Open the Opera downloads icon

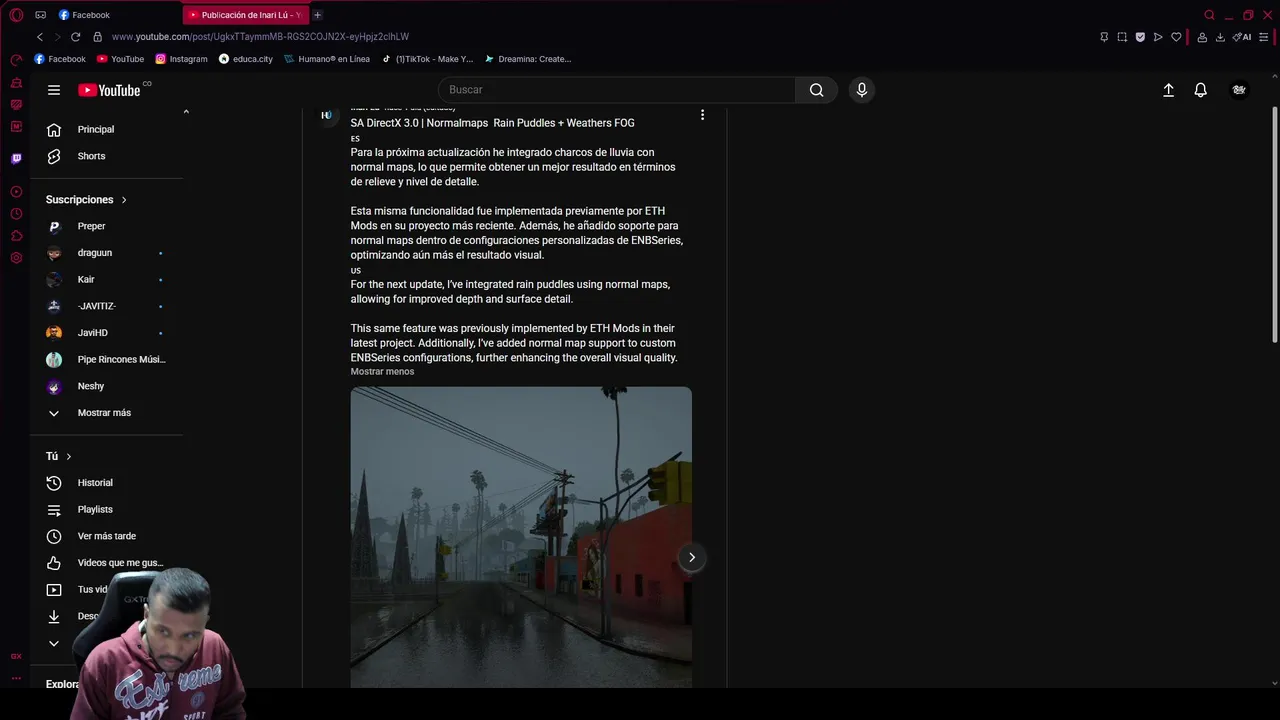tap(1220, 37)
